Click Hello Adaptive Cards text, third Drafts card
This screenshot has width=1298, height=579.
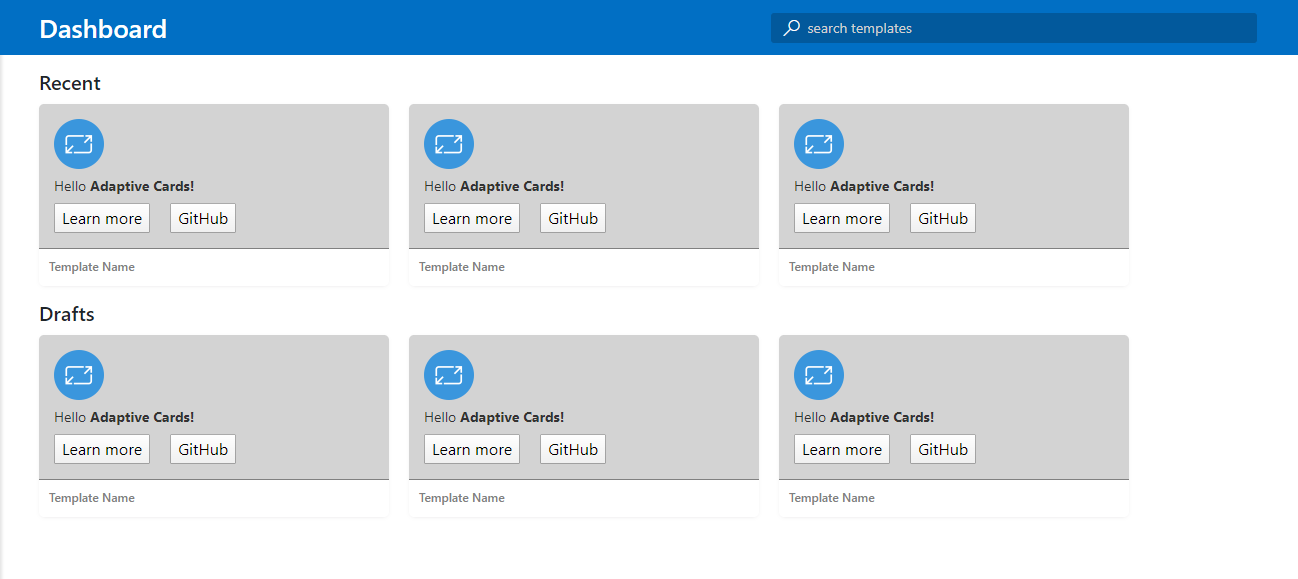click(864, 417)
